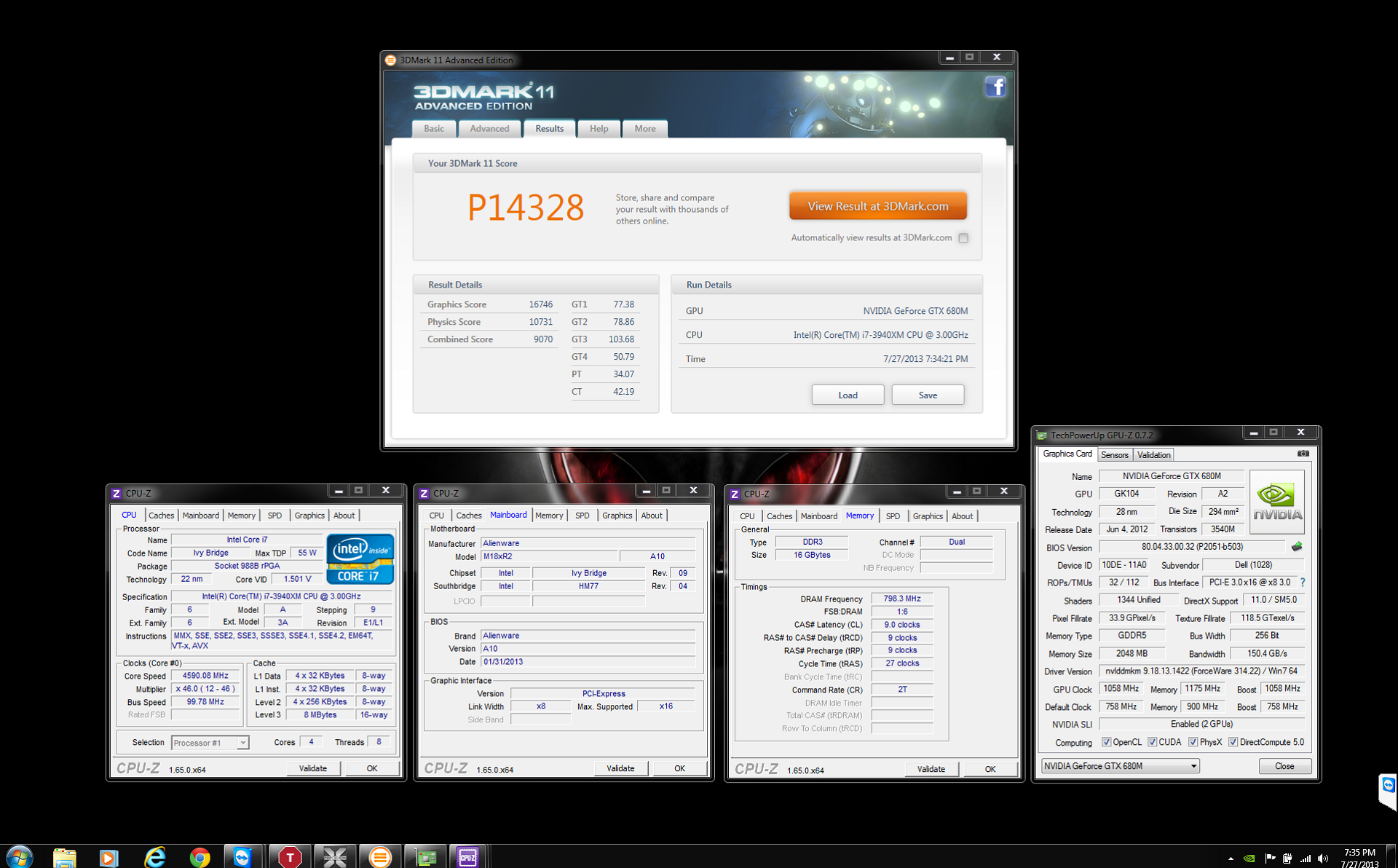
Task: Open Internet Explorer from the taskbar
Action: click(x=155, y=857)
